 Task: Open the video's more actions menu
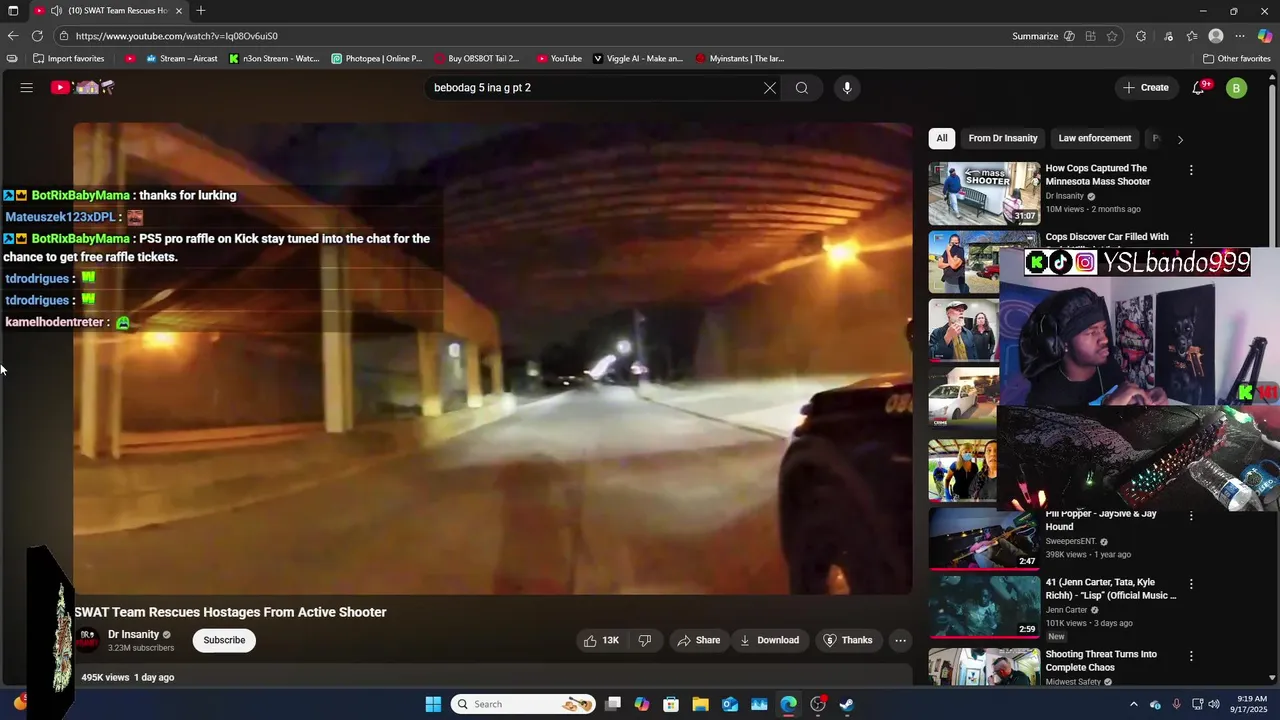900,640
